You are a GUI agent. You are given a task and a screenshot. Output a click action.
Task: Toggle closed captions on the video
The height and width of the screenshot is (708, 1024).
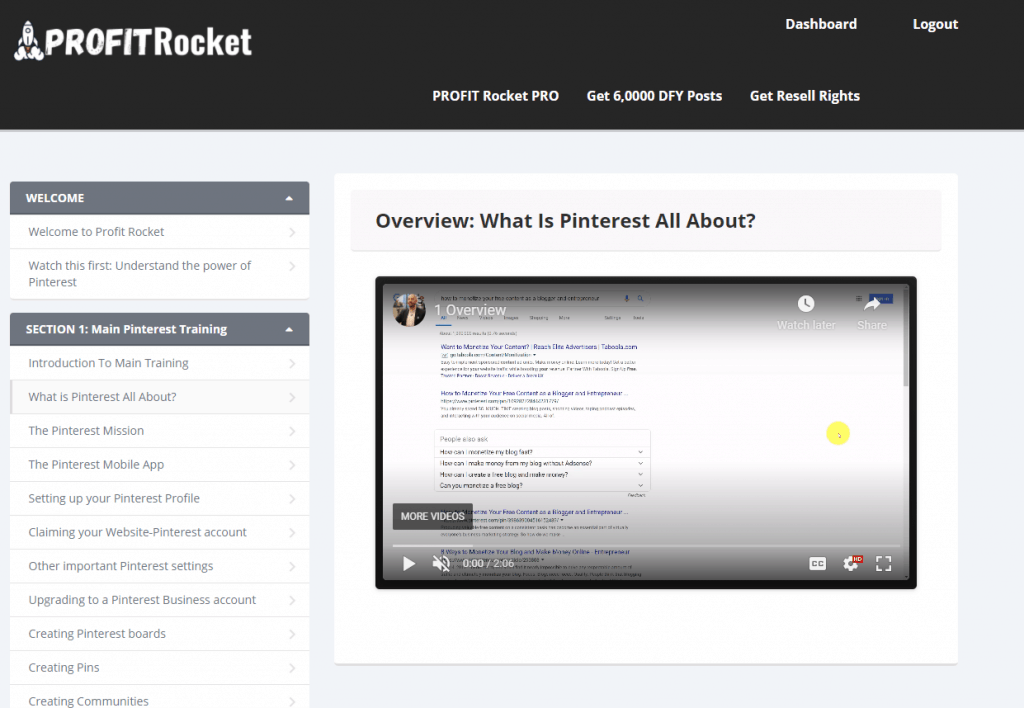(817, 563)
